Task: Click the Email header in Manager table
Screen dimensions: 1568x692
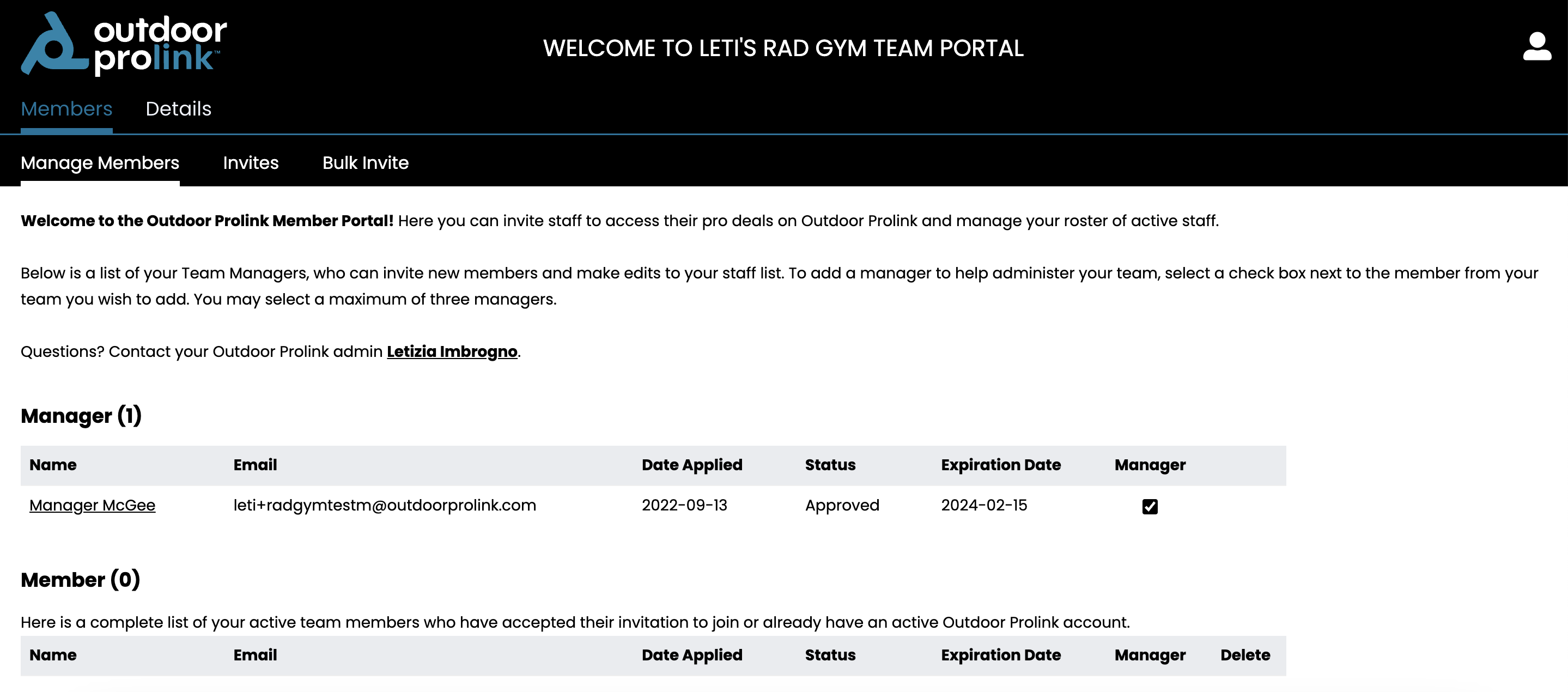Action: click(255, 465)
